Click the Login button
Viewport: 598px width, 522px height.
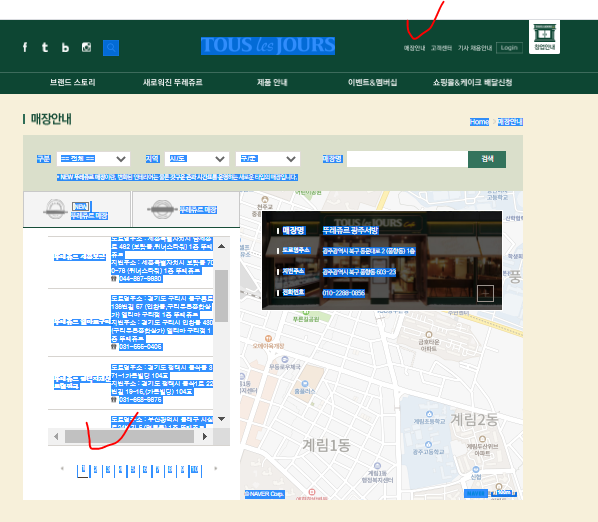tap(509, 48)
